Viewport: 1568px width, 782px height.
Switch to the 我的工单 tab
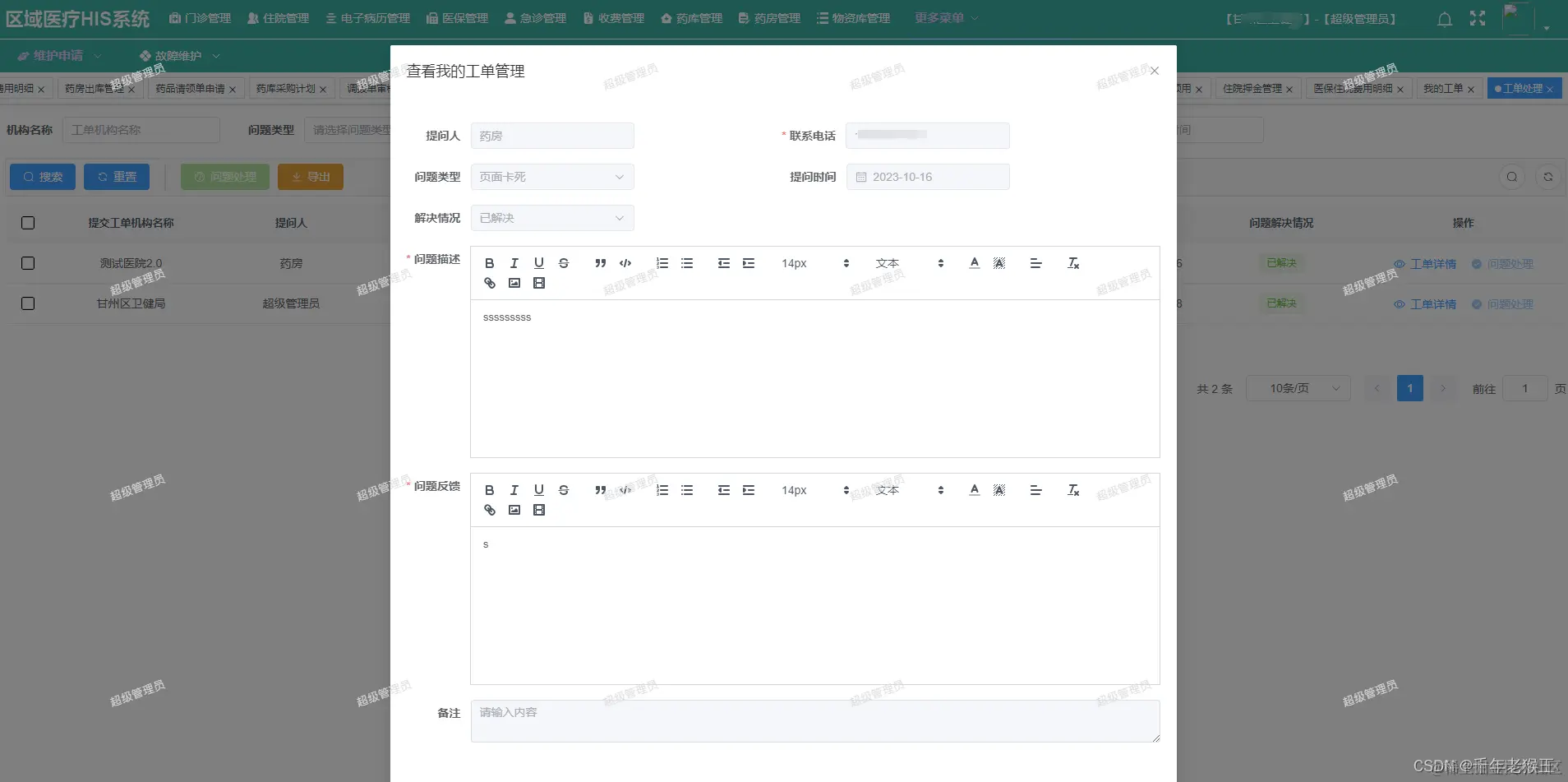click(1444, 88)
